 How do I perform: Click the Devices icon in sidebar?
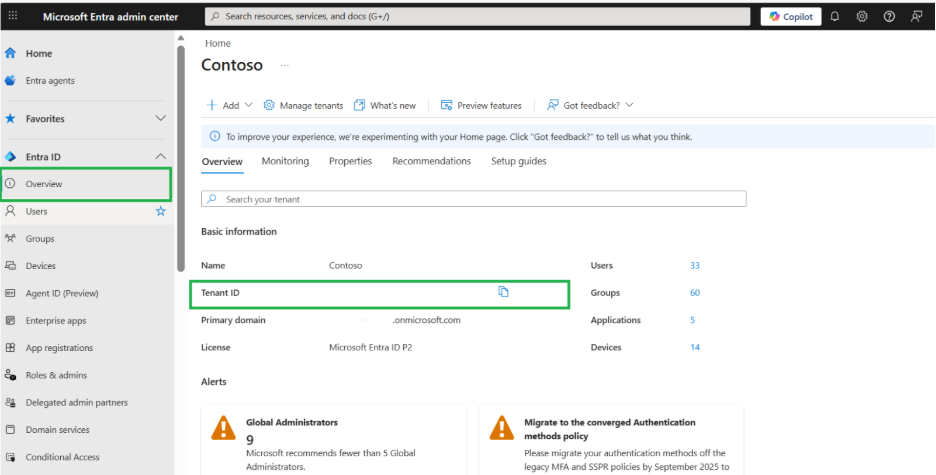[10, 266]
